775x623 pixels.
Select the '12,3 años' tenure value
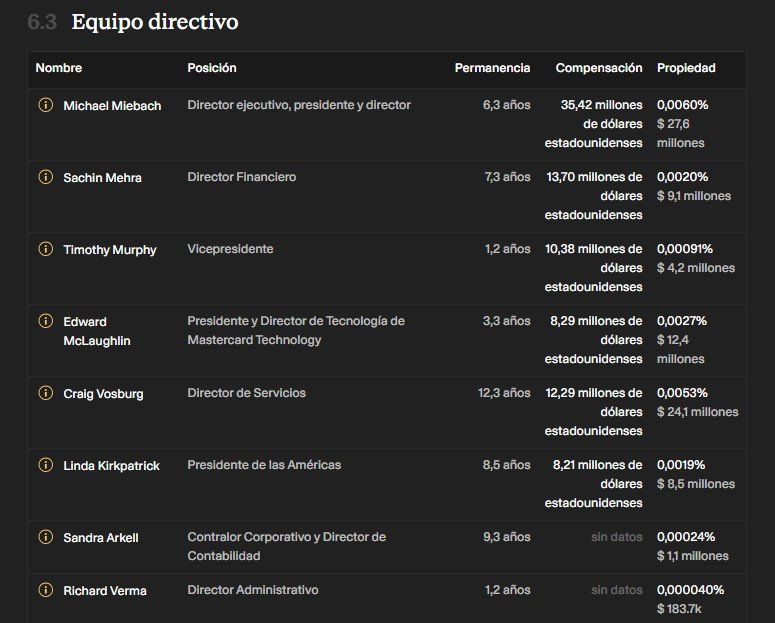504,393
